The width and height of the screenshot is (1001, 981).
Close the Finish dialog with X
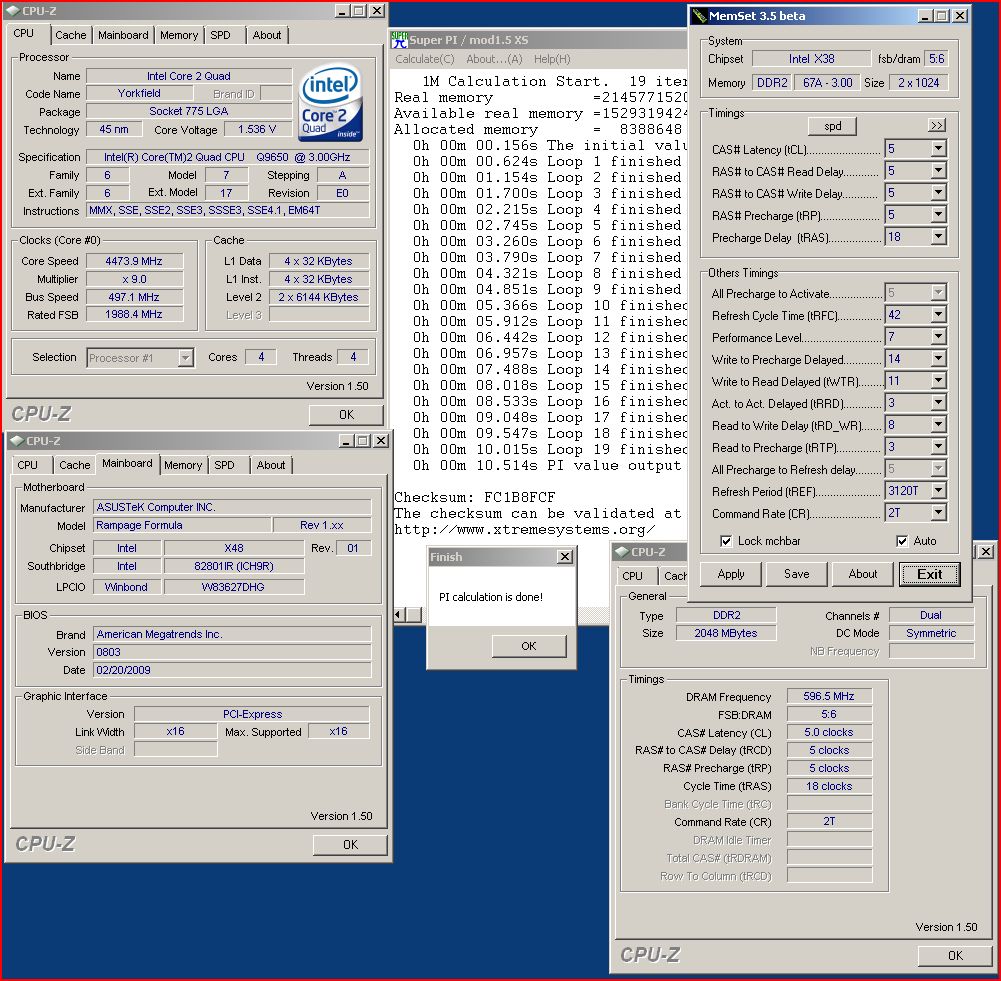[x=565, y=557]
